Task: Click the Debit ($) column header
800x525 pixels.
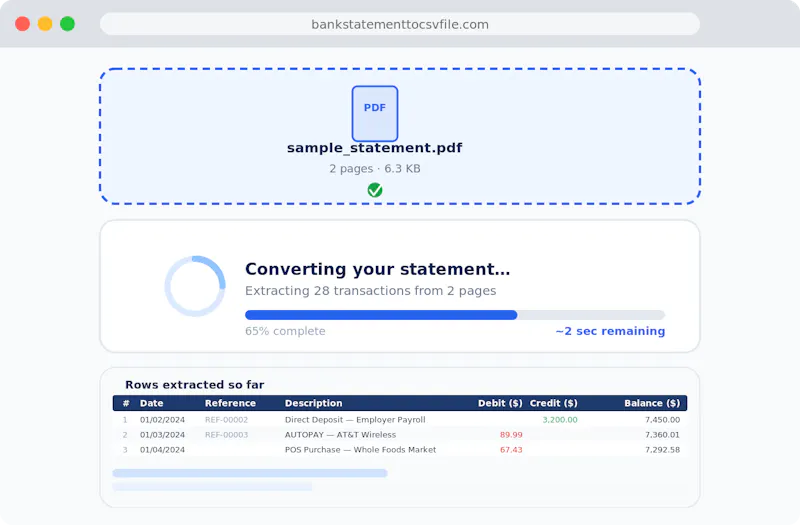Action: (x=500, y=403)
